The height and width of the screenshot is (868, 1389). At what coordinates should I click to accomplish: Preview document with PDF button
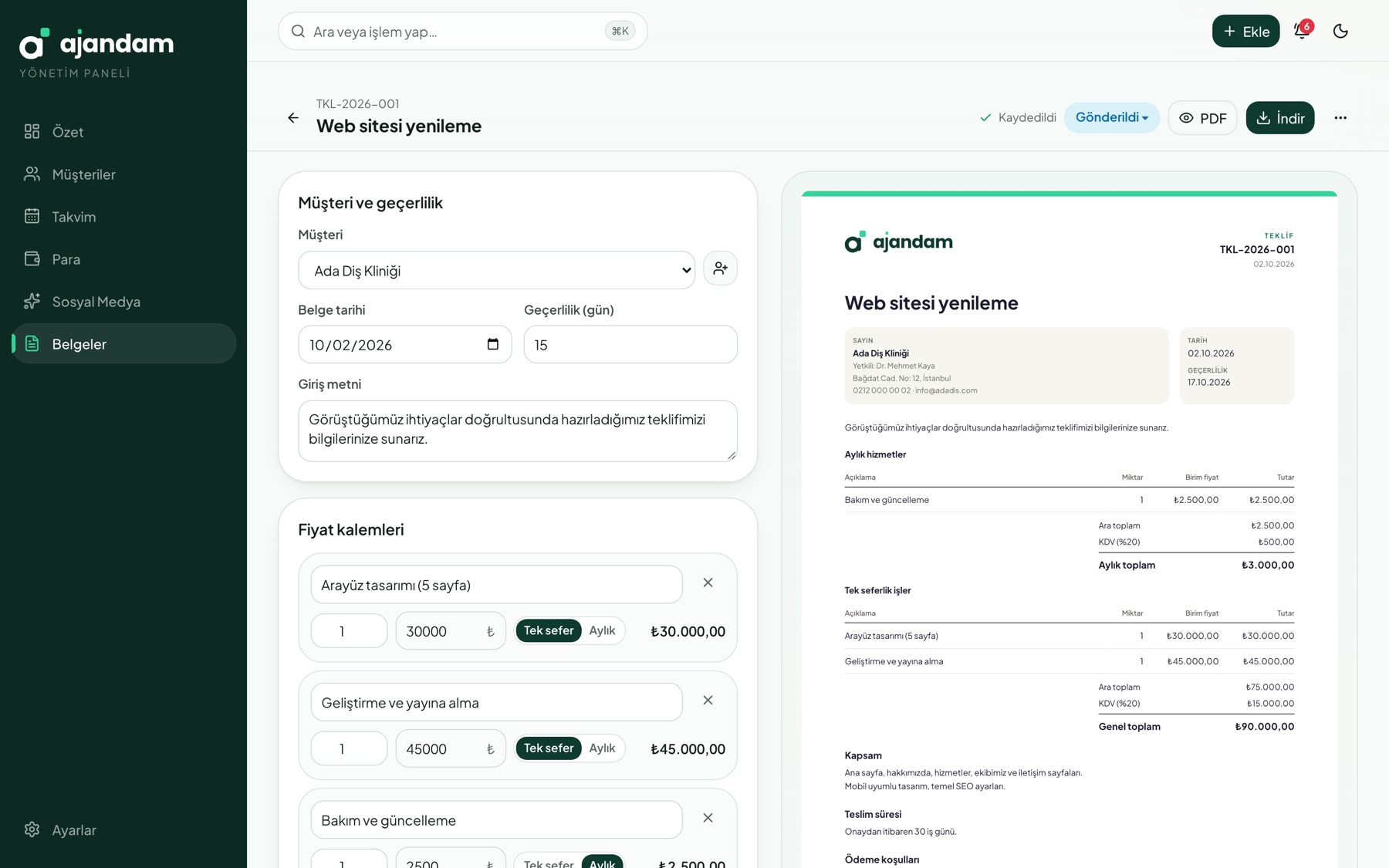click(x=1202, y=118)
